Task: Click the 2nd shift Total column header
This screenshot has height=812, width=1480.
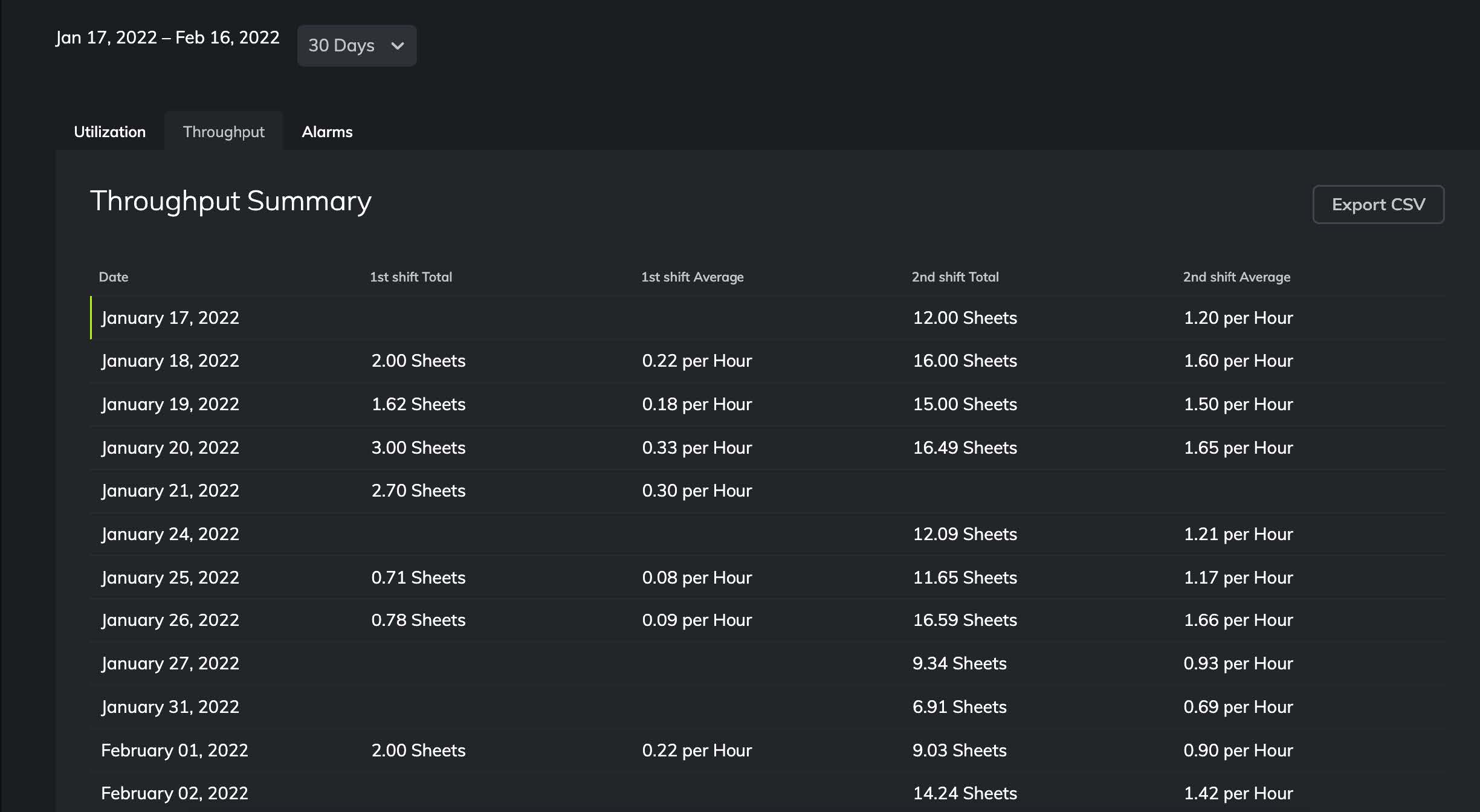Action: pyautogui.click(x=955, y=277)
